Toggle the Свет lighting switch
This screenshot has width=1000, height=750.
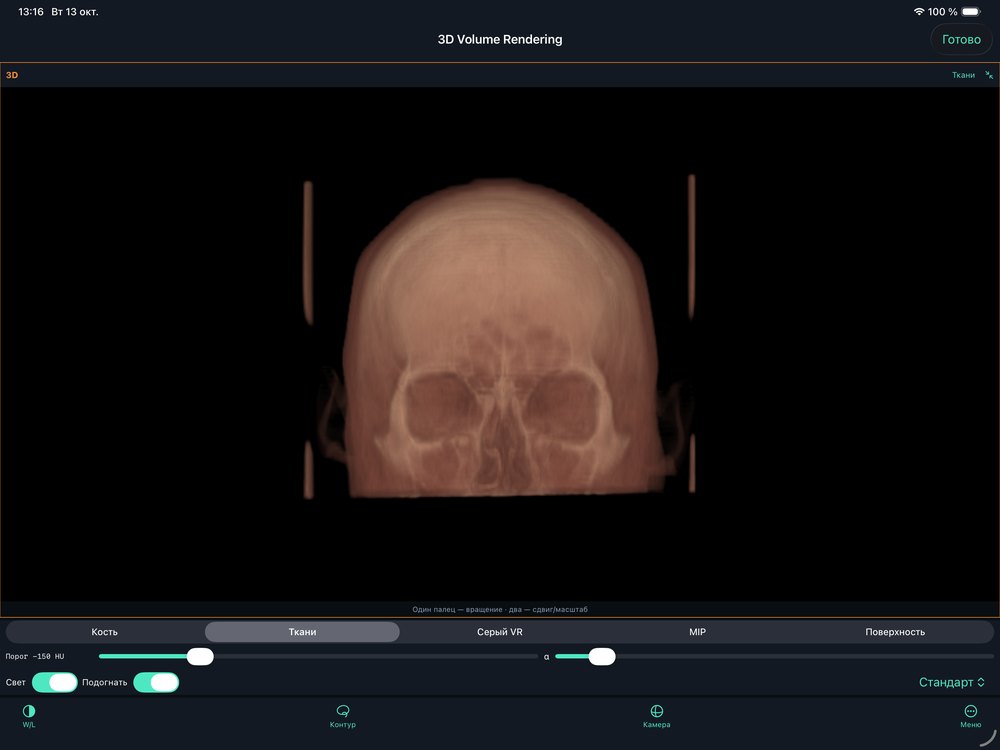point(55,682)
